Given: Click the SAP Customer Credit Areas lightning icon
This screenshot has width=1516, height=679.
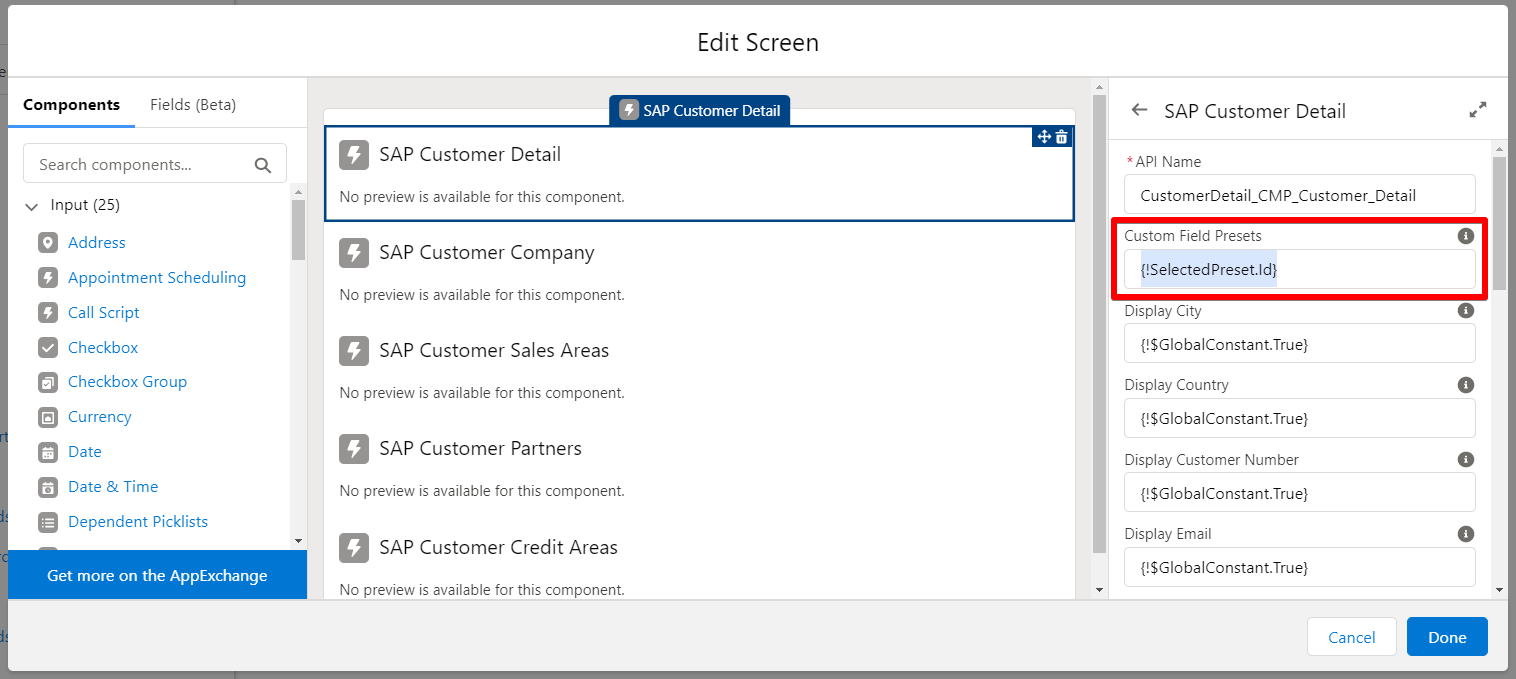Looking at the screenshot, I should point(354,548).
